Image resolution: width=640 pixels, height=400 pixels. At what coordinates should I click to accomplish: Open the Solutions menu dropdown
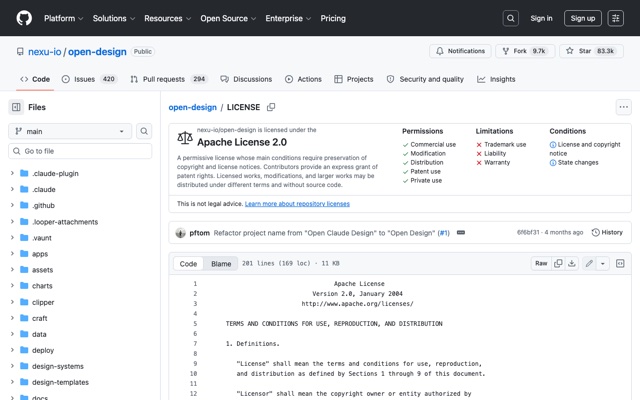[113, 18]
